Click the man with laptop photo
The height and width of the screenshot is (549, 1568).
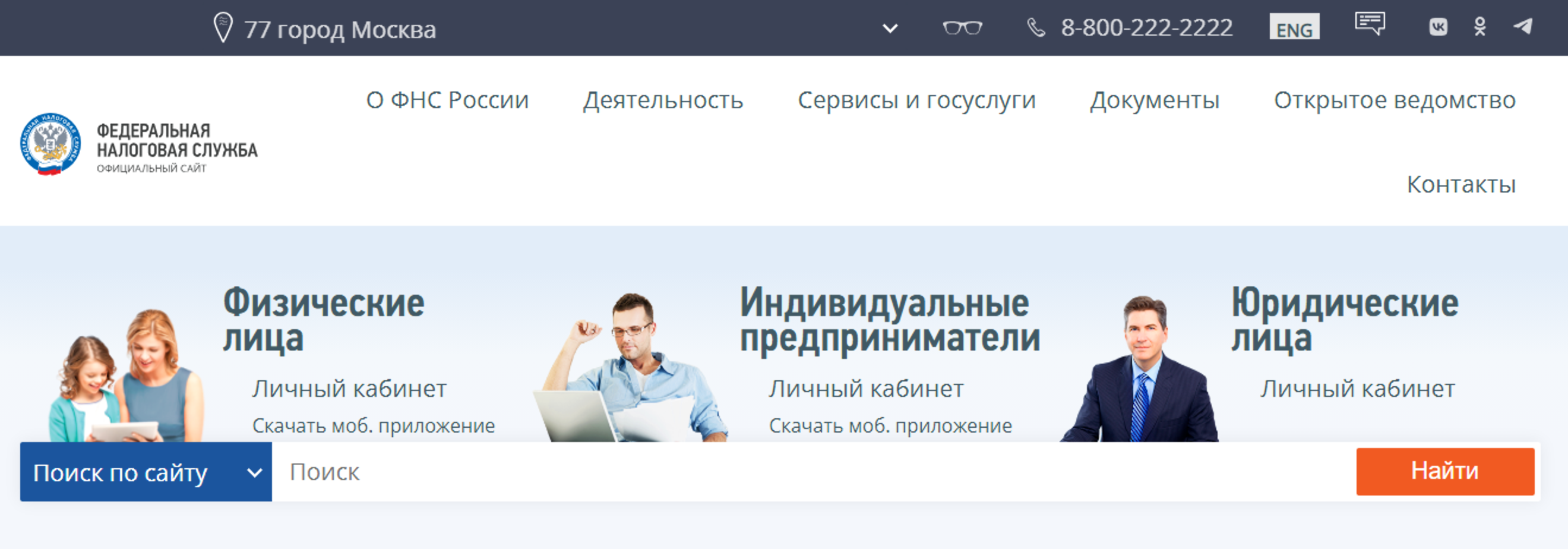point(631,368)
